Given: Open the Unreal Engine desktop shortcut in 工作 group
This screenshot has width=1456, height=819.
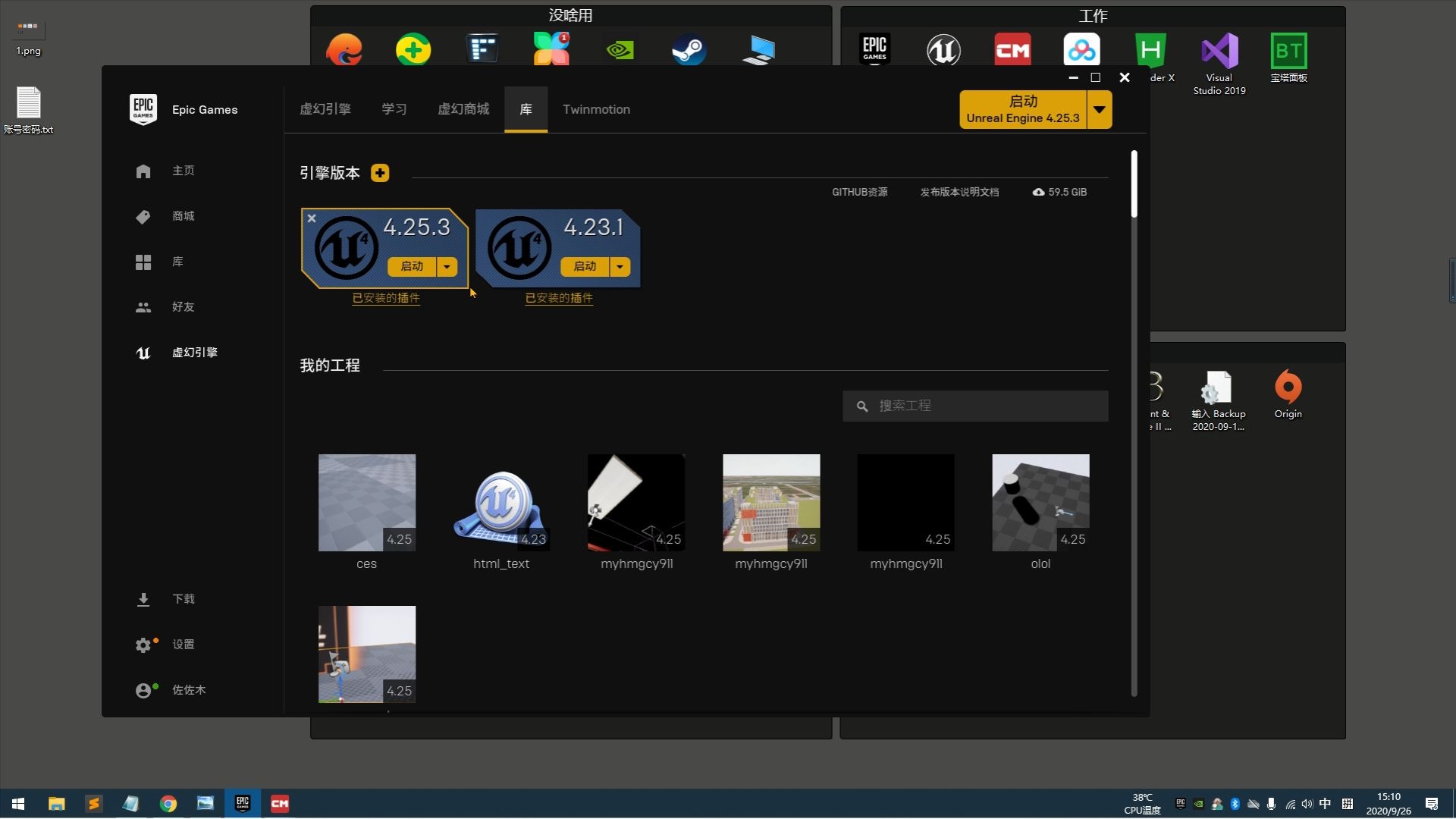Looking at the screenshot, I should pyautogui.click(x=943, y=50).
